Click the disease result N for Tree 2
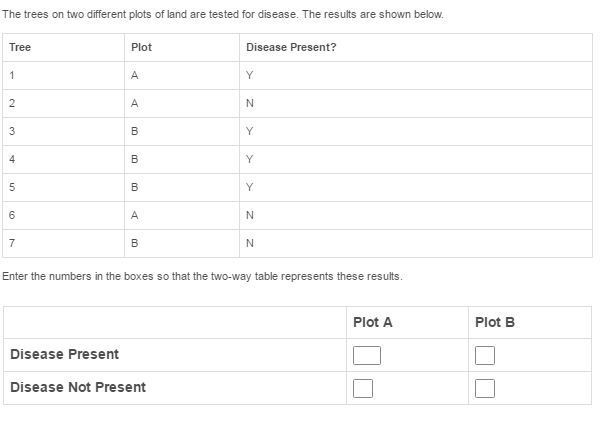Image resolution: width=600 pixels, height=428 pixels. (x=250, y=103)
